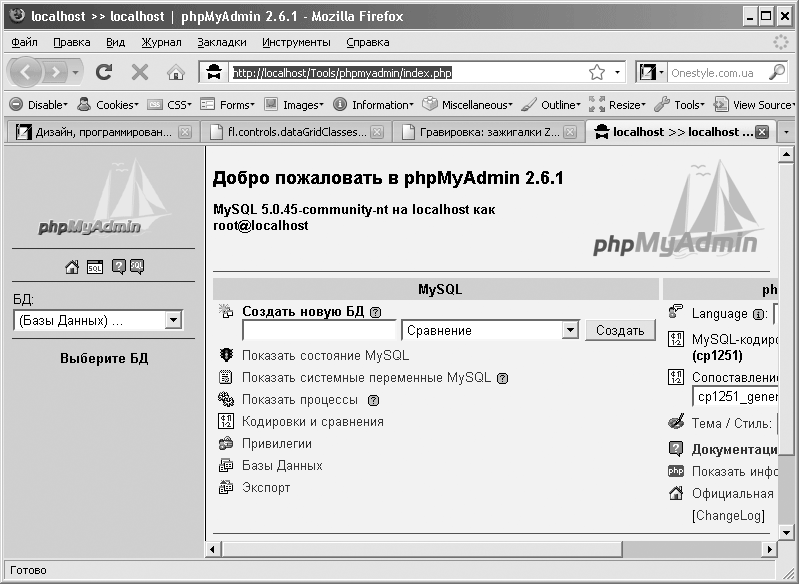799x584 pixels.
Task: Open the list all tabs dropdown arrow
Action: (786, 132)
